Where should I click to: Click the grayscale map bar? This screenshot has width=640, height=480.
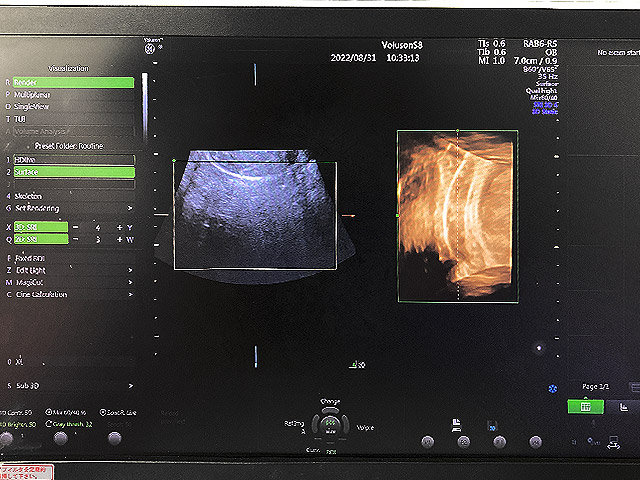[144, 106]
